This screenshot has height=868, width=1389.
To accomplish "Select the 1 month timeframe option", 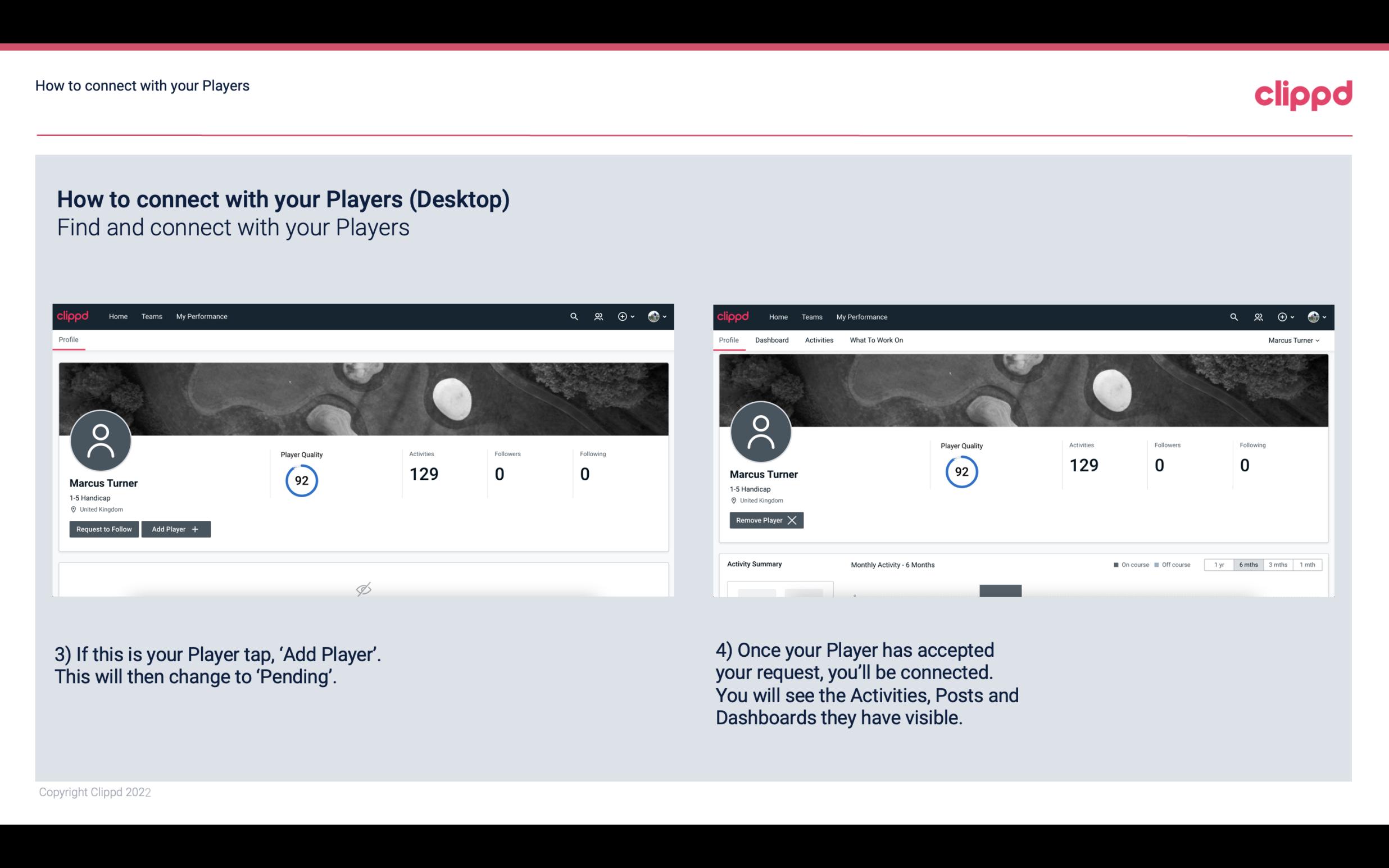I will click(1307, 564).
